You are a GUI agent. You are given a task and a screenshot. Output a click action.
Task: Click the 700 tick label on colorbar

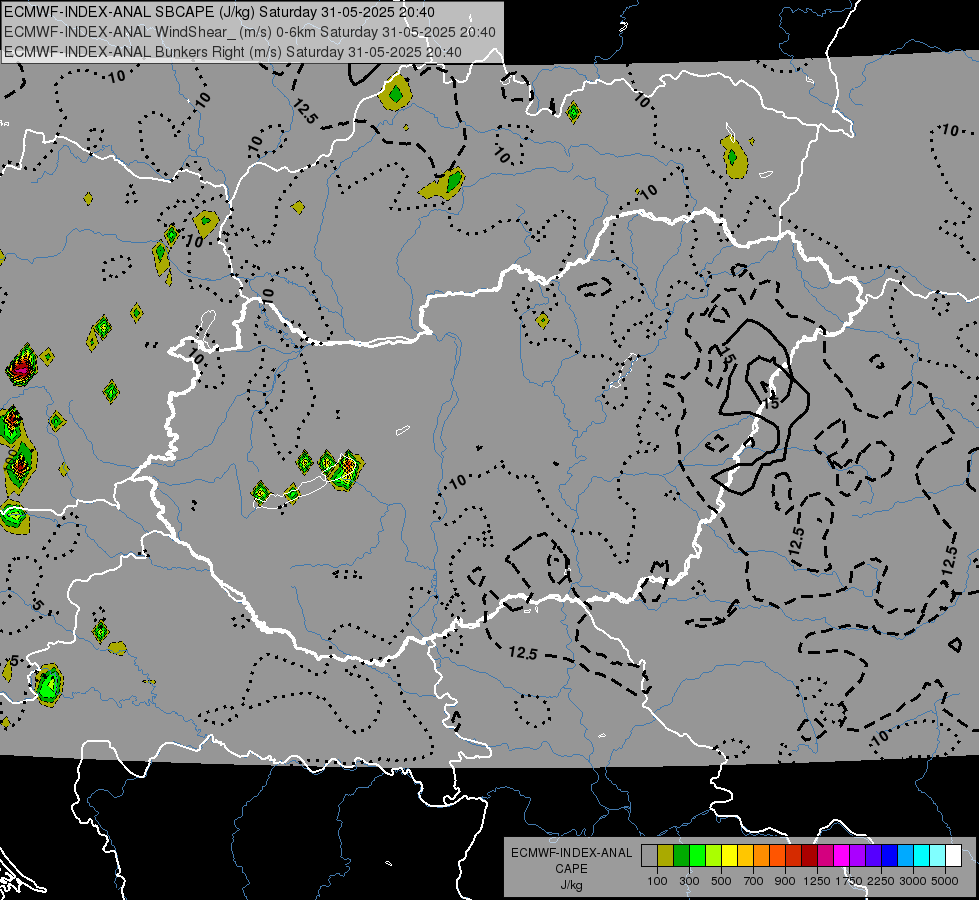tap(754, 881)
